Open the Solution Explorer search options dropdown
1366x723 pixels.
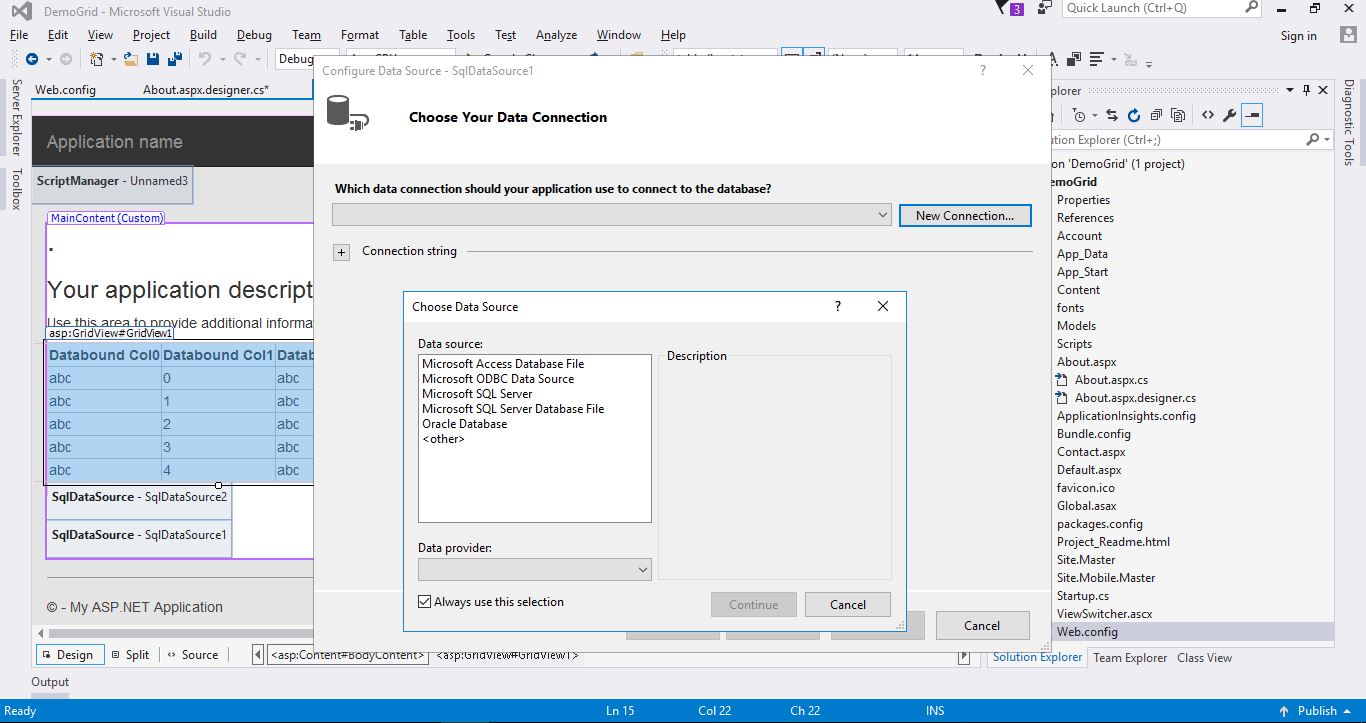click(1327, 140)
